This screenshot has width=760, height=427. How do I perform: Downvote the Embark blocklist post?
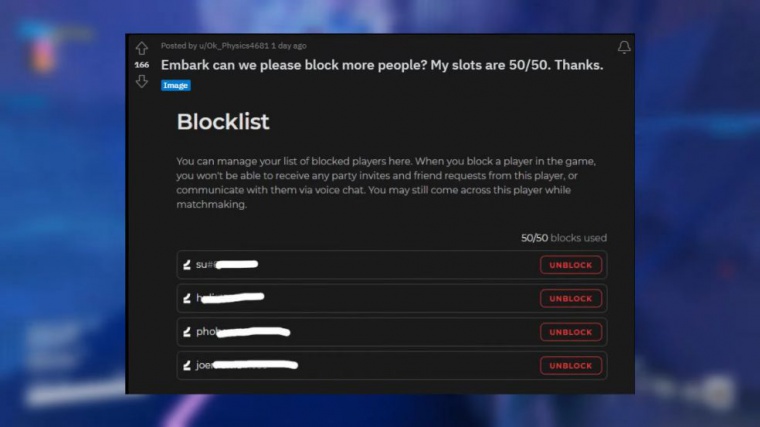(x=142, y=82)
